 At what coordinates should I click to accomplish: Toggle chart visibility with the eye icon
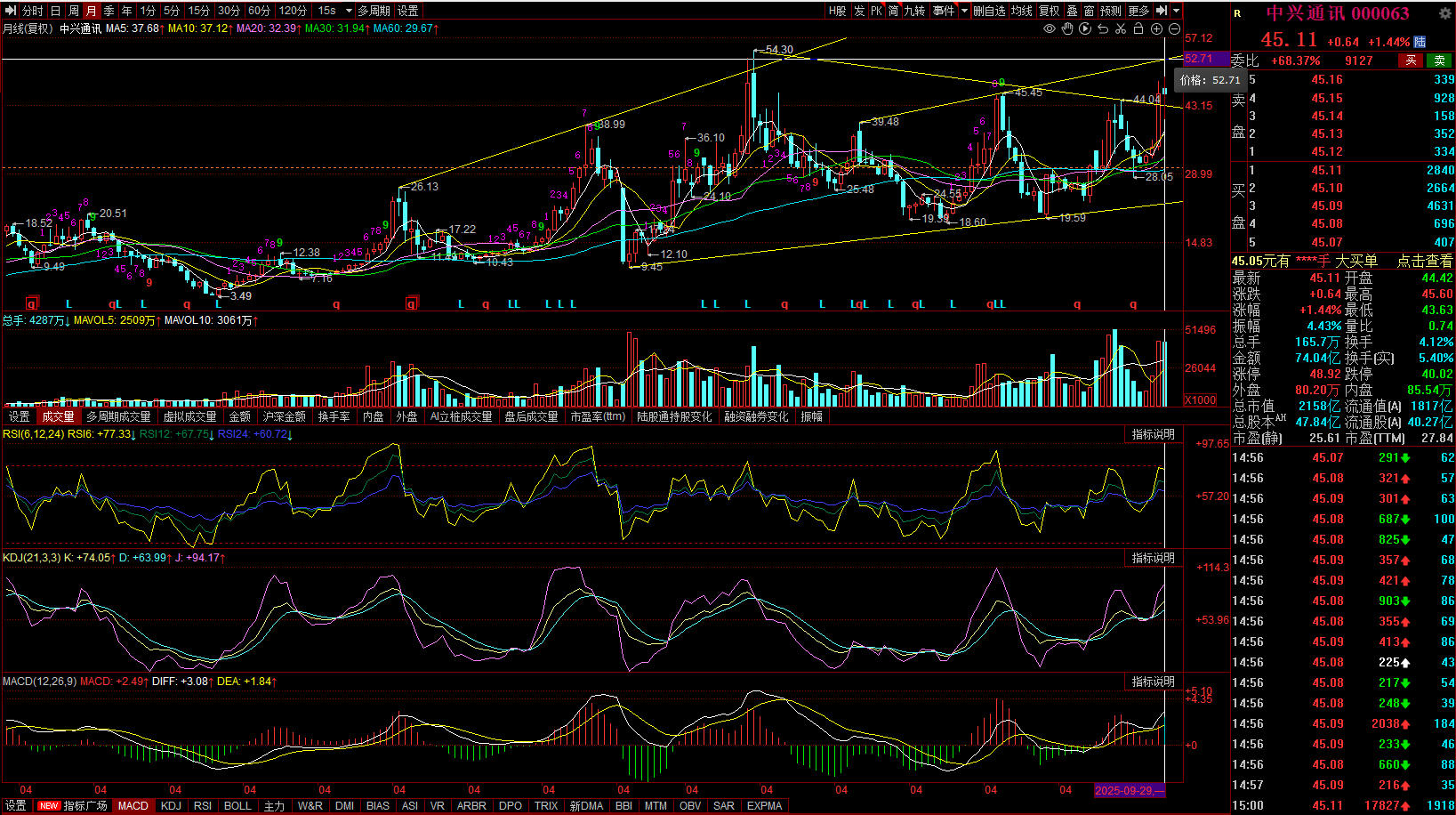(1050, 28)
